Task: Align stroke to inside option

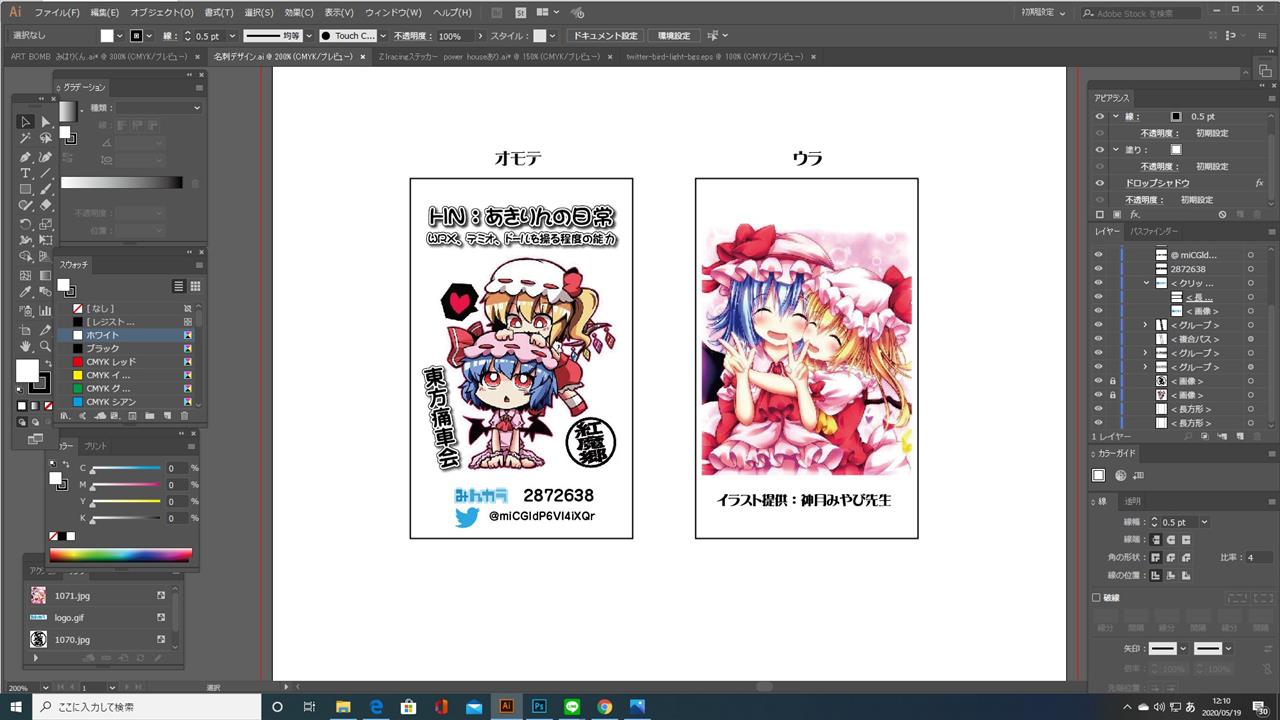Action: 1169,574
